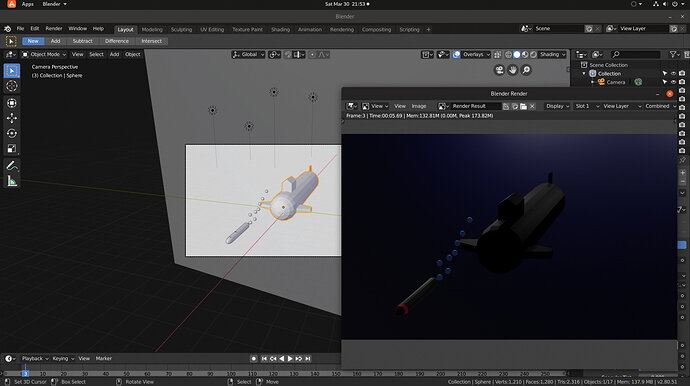Viewport: 690px width, 386px height.
Task: Open the render result folder icon
Action: (523, 106)
